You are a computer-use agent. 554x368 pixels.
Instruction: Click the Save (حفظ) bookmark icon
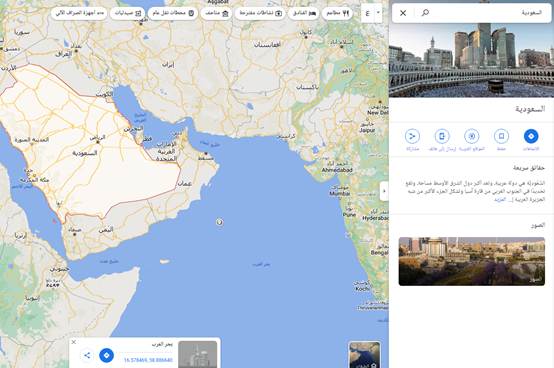(501, 136)
